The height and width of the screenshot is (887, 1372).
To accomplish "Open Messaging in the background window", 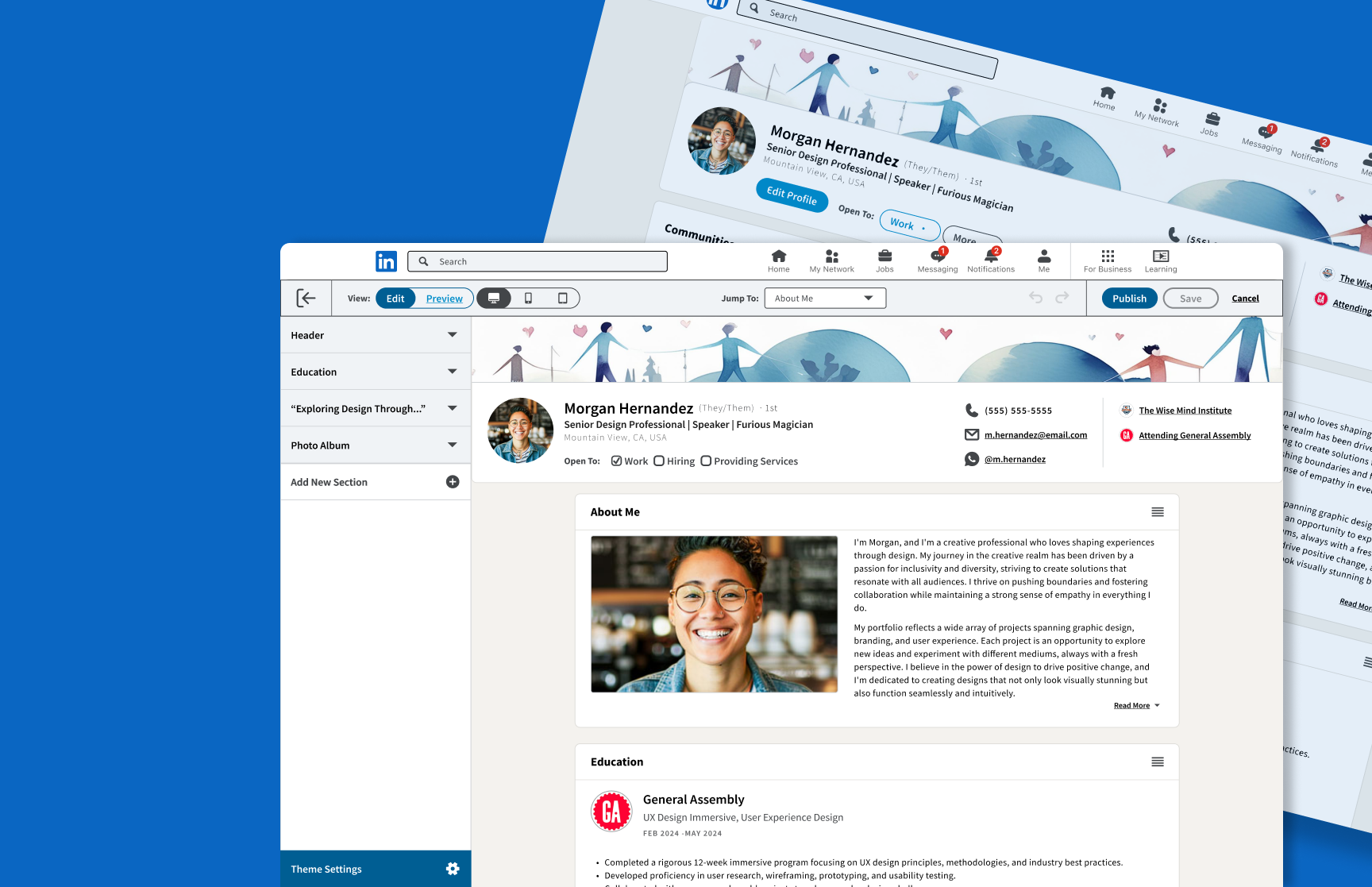I will [x=1263, y=138].
